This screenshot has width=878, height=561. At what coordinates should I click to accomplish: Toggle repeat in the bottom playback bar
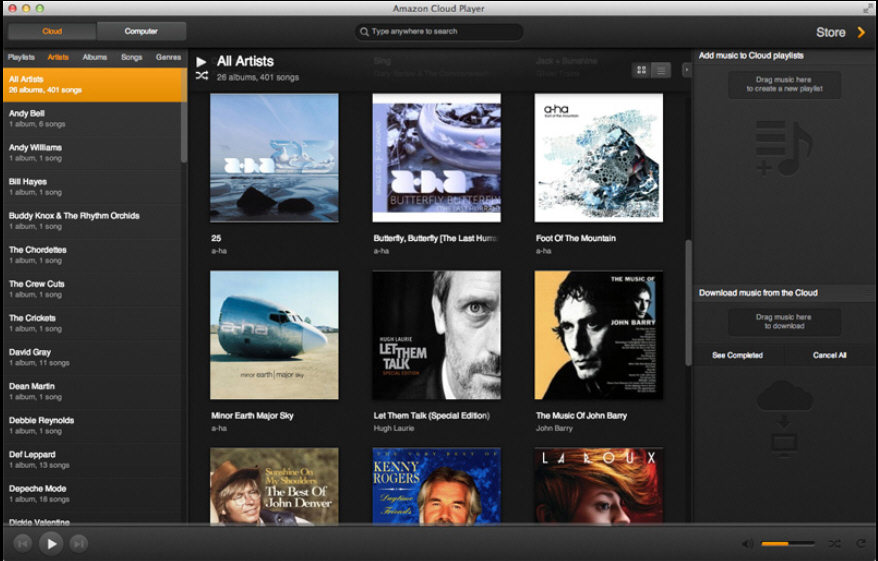tap(860, 544)
